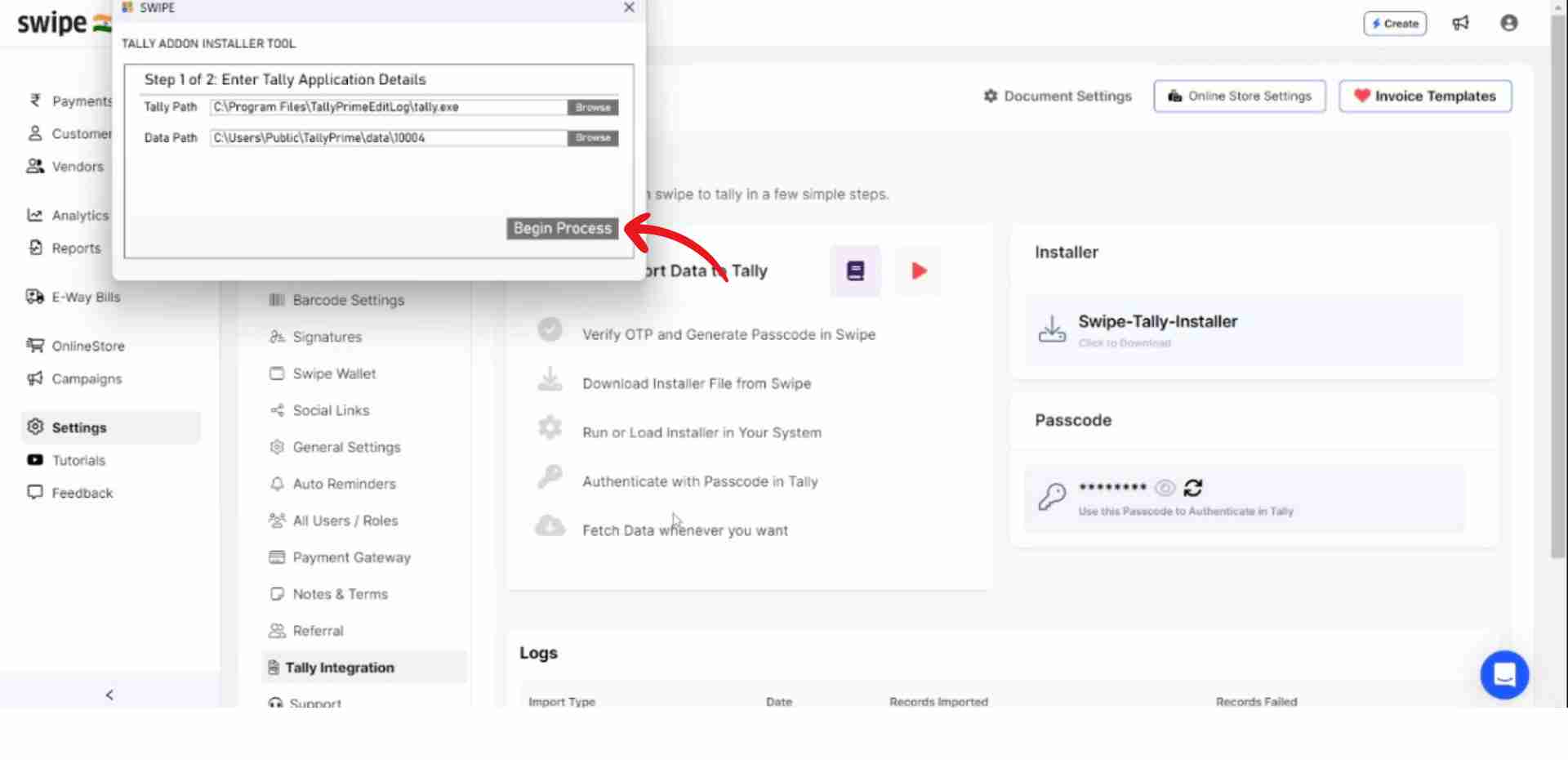Open Analytics in sidebar
The height and width of the screenshot is (760, 1568).
pos(69,215)
